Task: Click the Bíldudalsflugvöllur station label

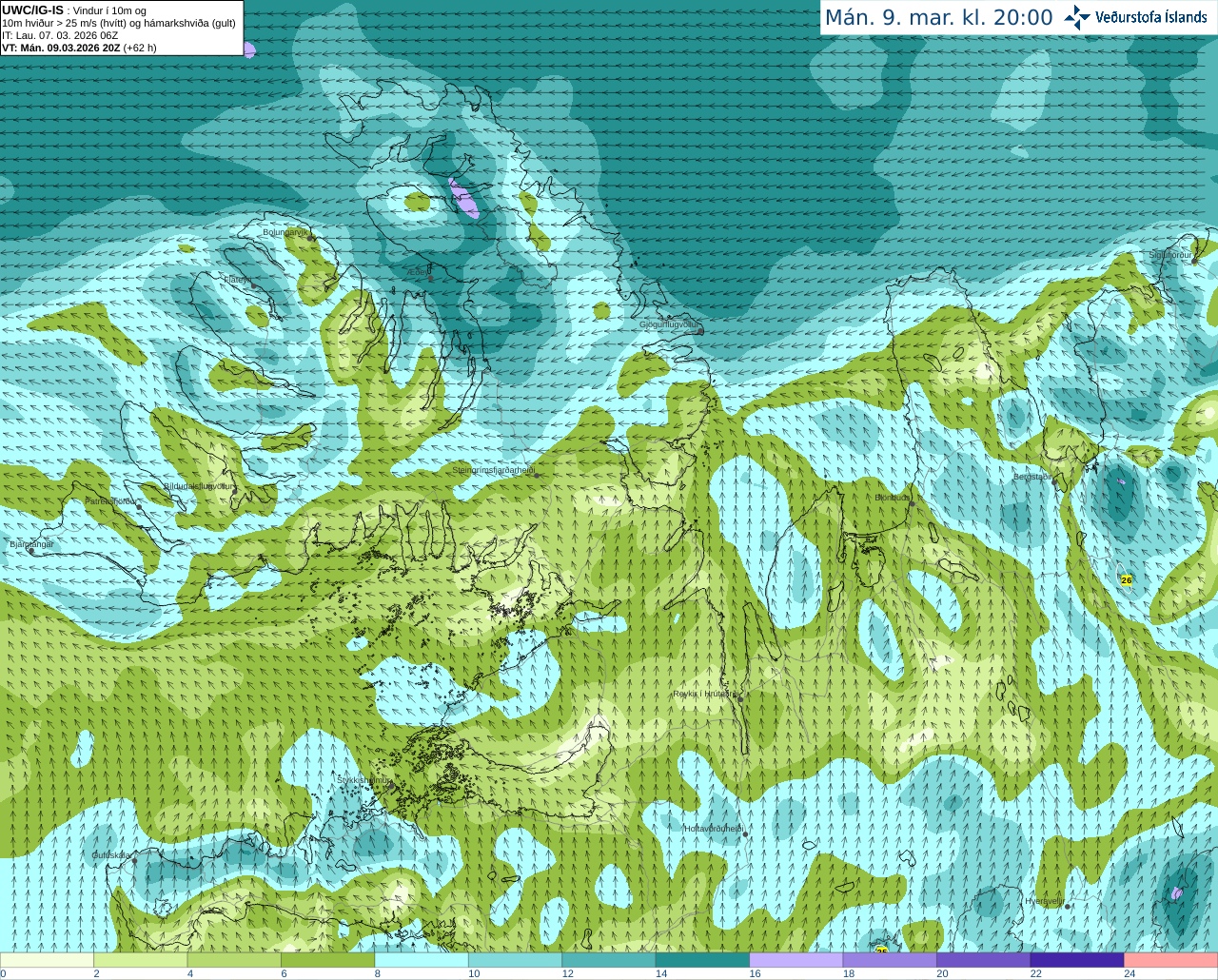Action: click(x=198, y=486)
